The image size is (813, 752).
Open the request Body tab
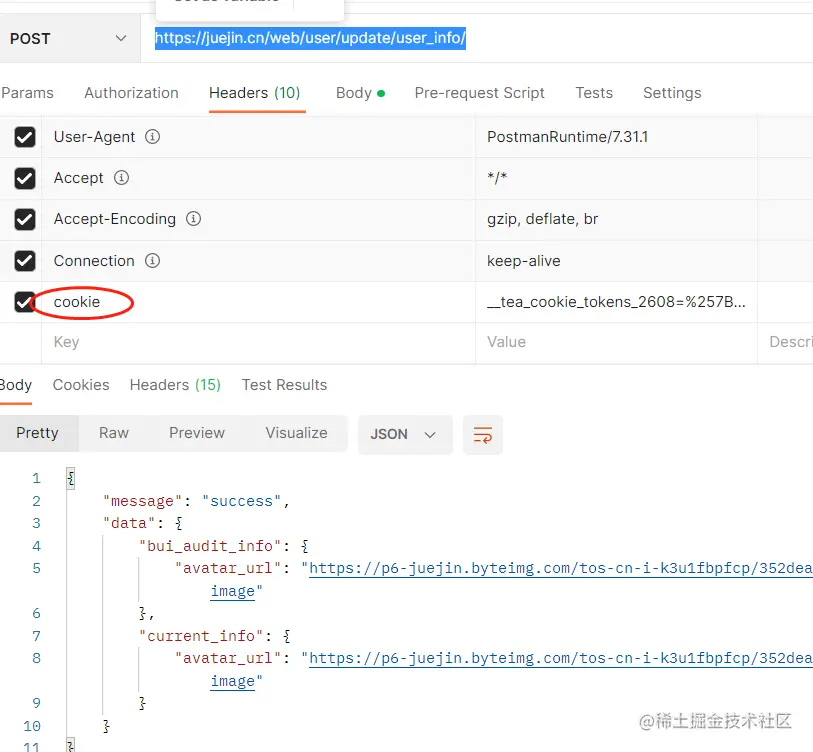(360, 93)
